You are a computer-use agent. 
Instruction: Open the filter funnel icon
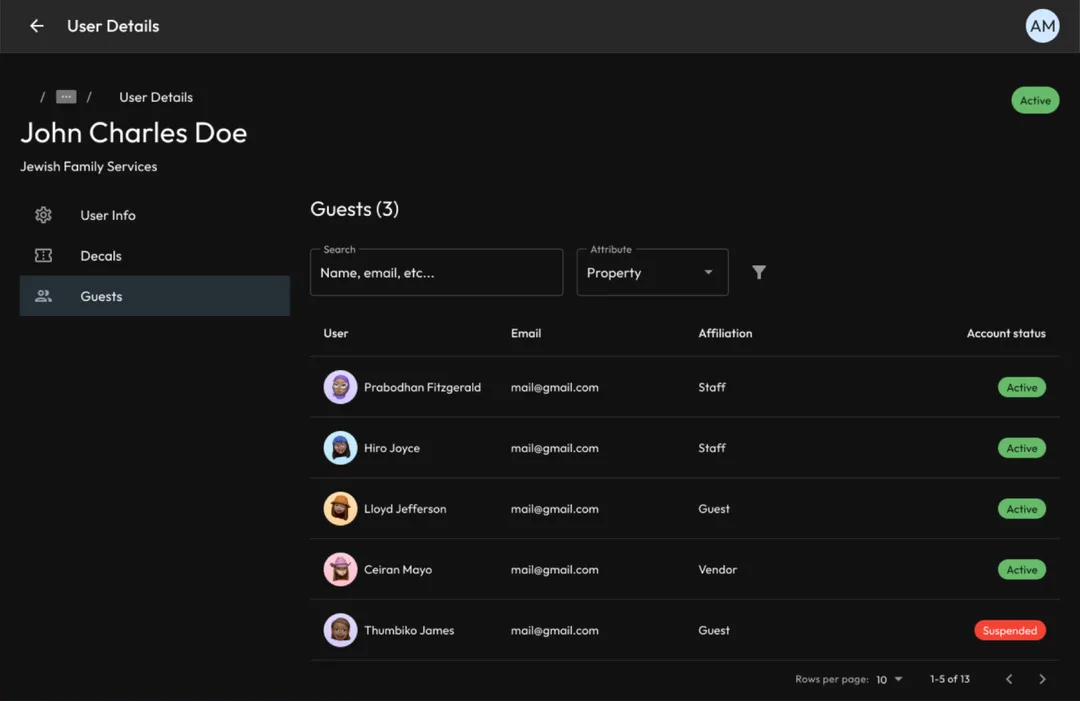758,273
